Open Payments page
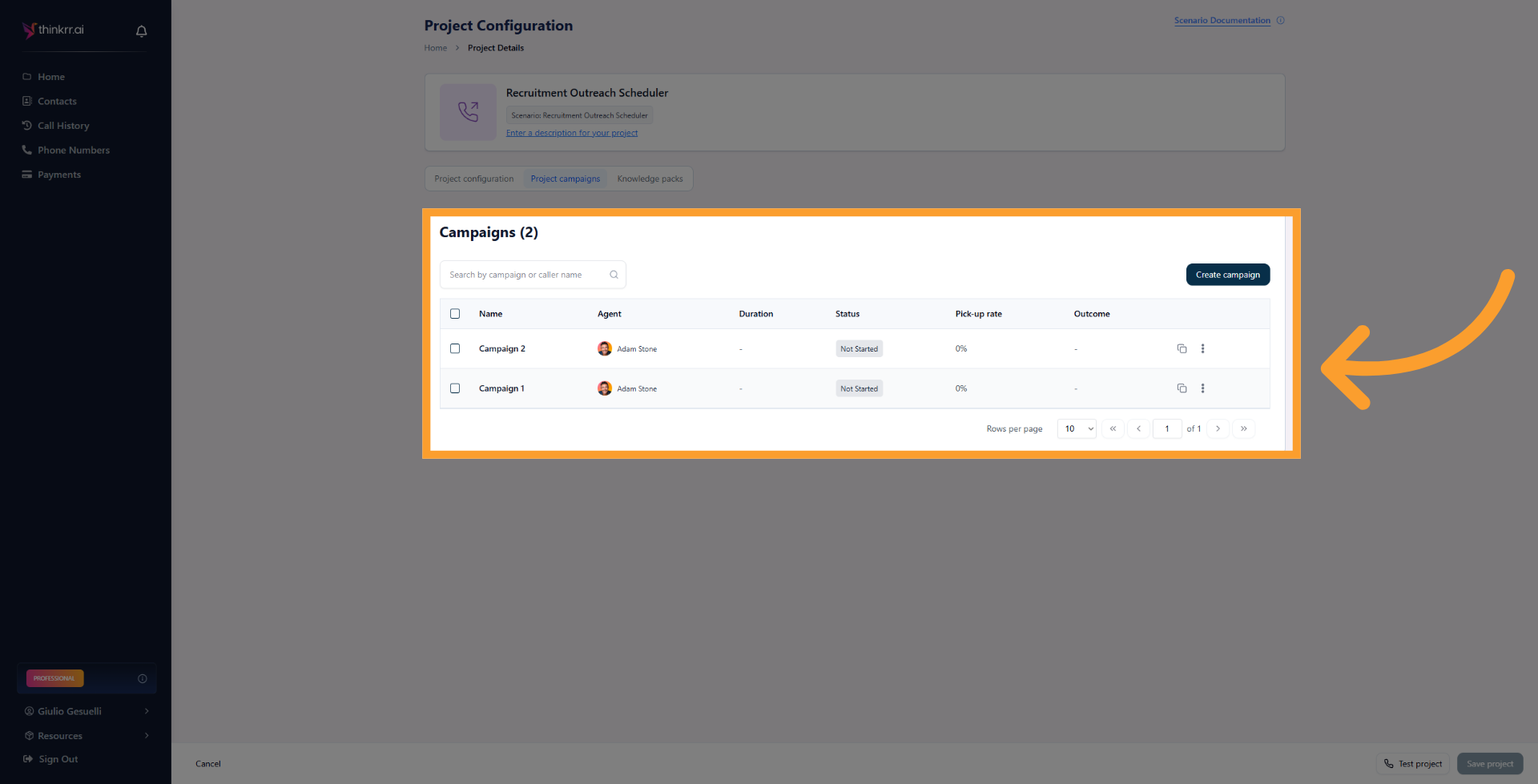The width and height of the screenshot is (1538, 784). click(x=59, y=175)
